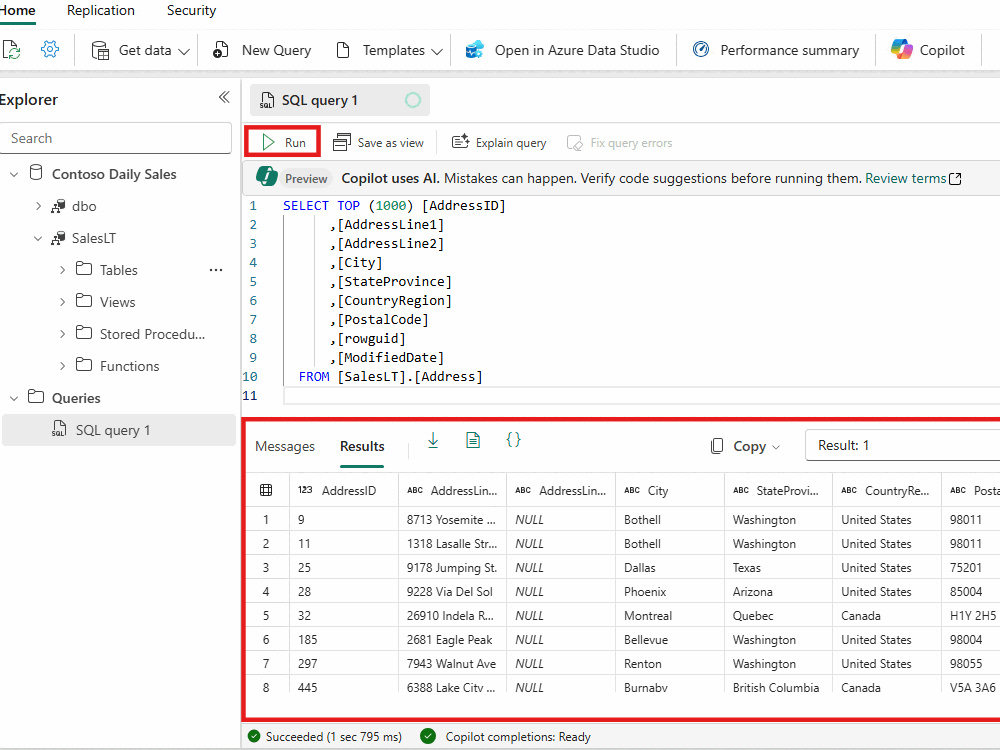Expand the Tables folder
The image size is (1000, 750).
(x=62, y=270)
